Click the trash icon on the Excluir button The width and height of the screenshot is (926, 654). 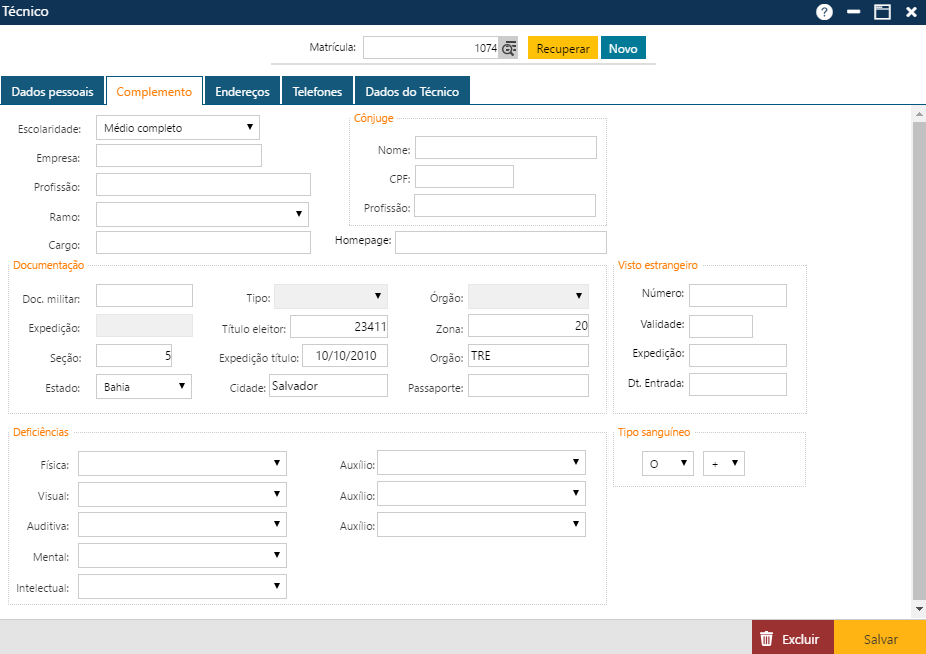click(x=767, y=638)
